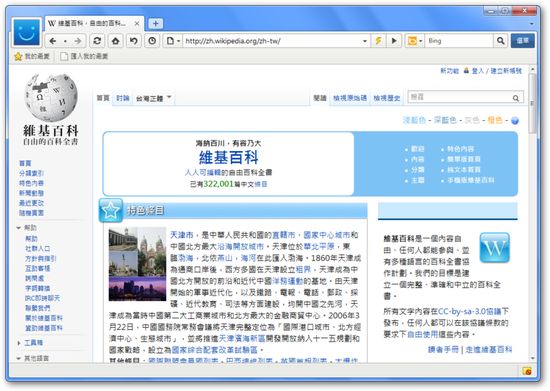Viewport: 550px width, 391px height.
Task: Open browsing history with the clock icon
Action: (152, 41)
